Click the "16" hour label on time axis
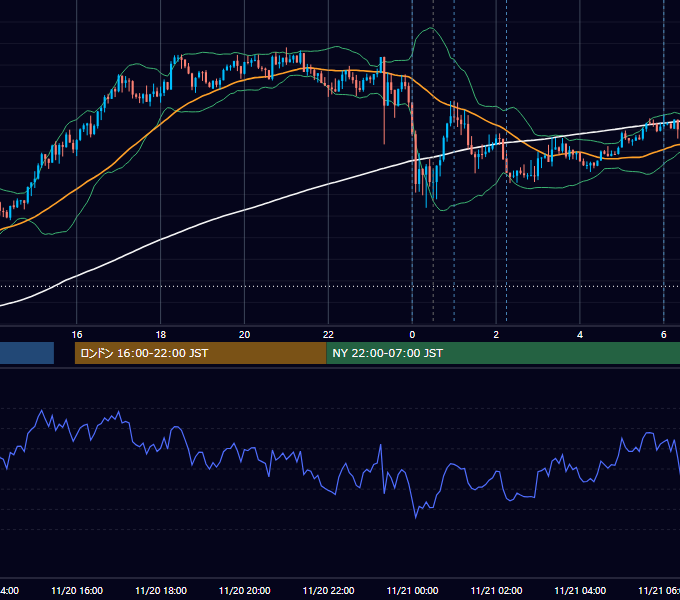 pos(77,334)
